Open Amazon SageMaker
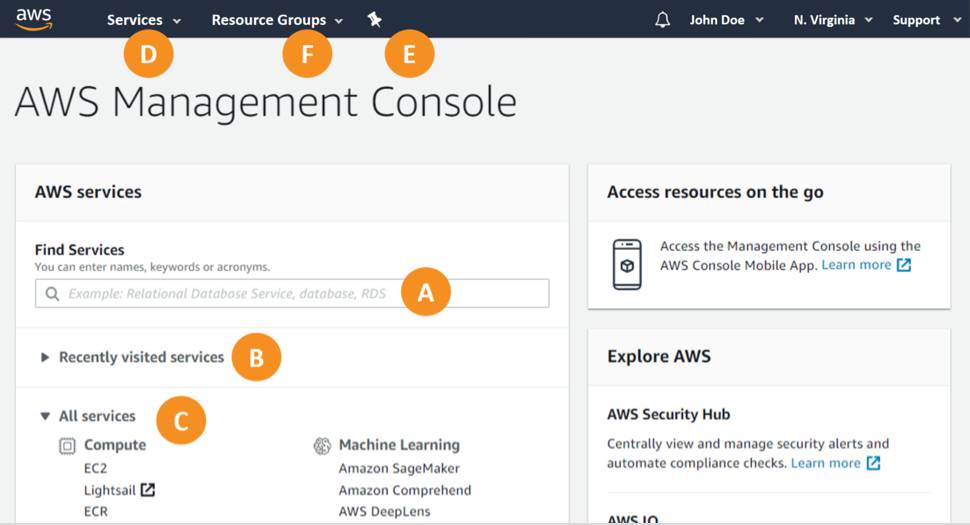 tap(399, 469)
